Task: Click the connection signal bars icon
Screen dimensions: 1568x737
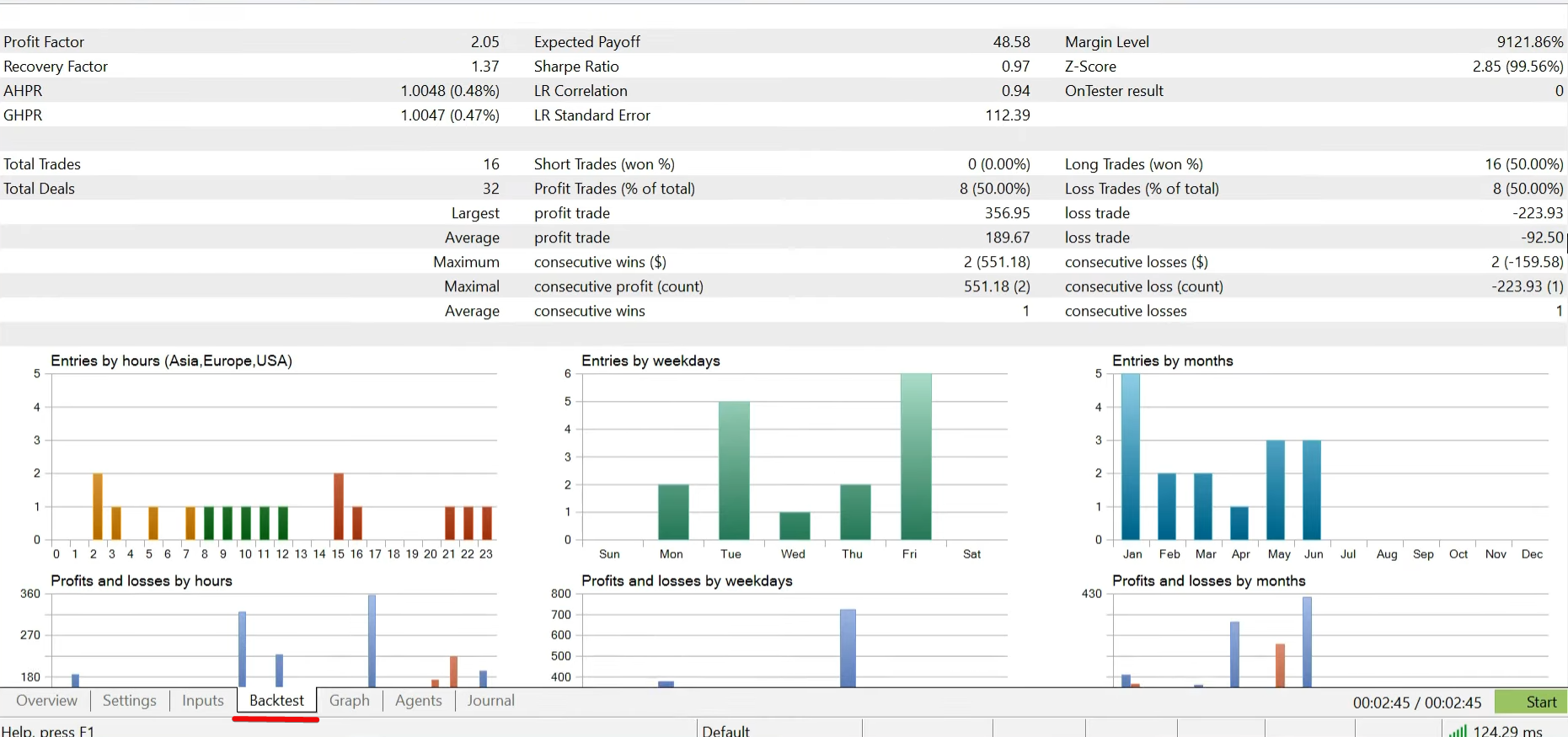Action: [x=1457, y=730]
